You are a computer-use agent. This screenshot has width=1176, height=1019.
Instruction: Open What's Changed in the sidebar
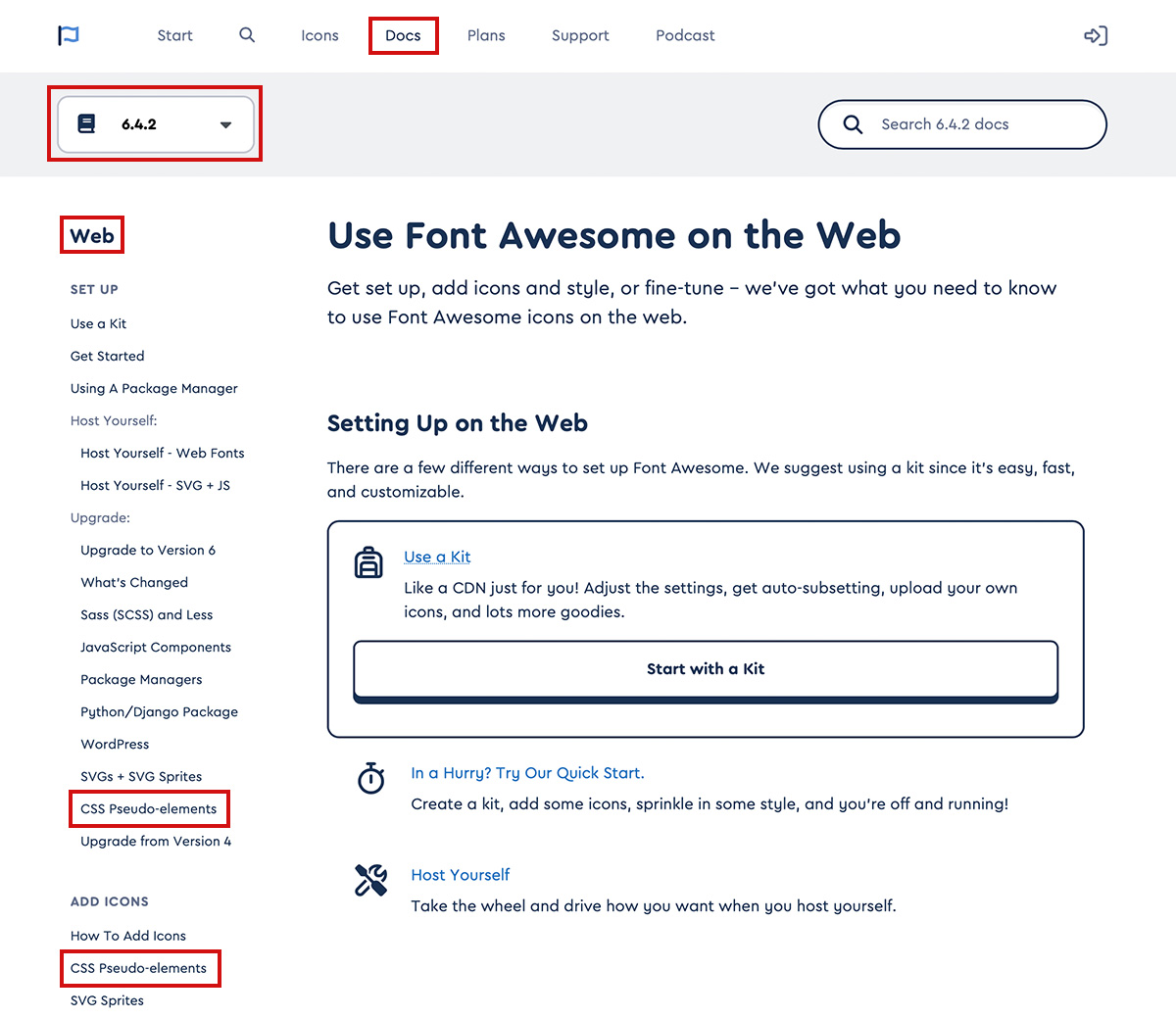pos(134,582)
